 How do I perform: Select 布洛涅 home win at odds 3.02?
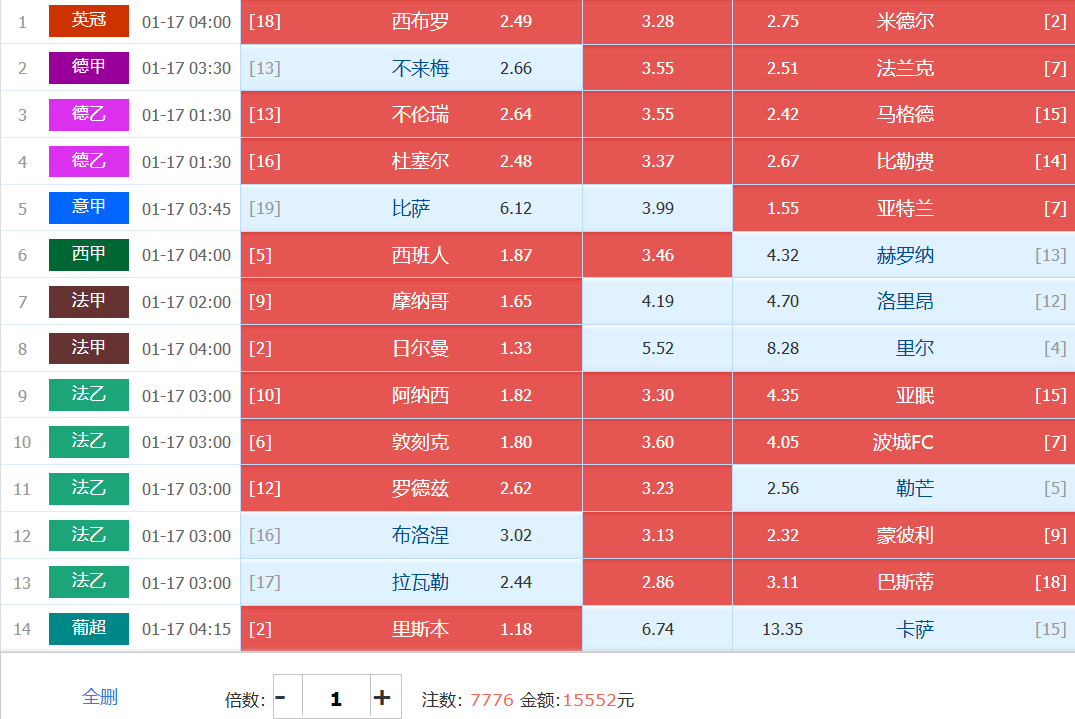point(411,535)
